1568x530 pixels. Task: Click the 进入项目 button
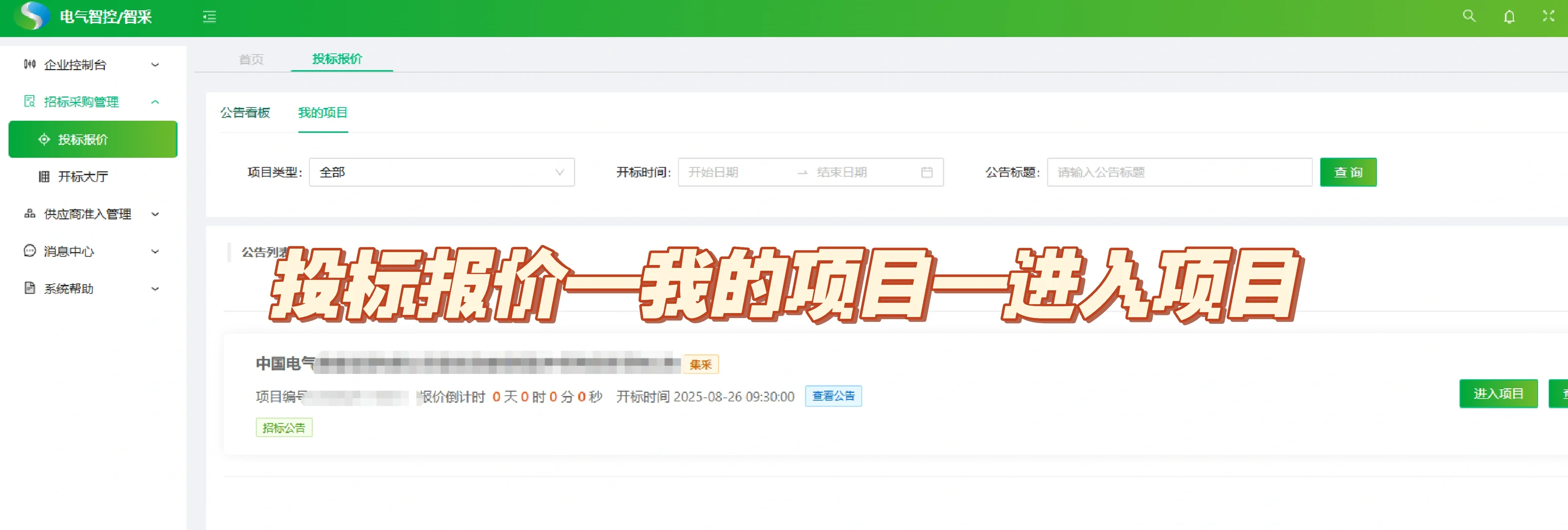[1498, 394]
